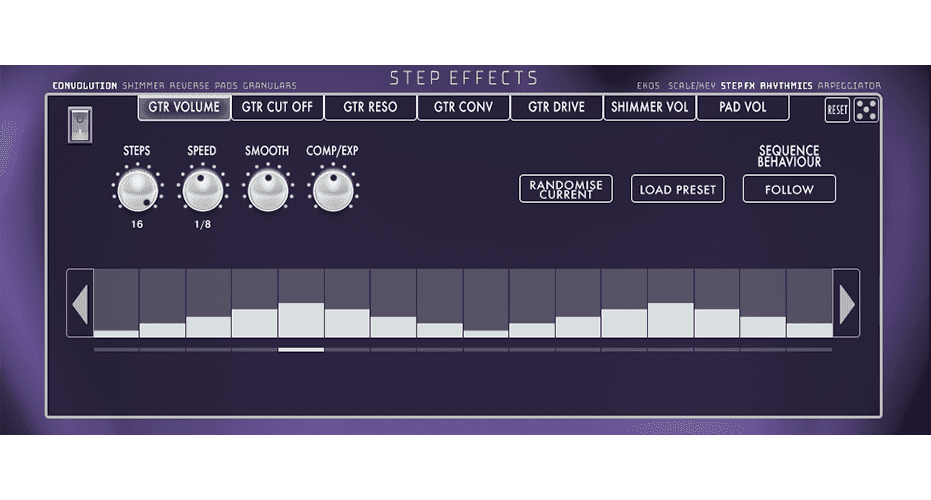Click RANDOMISE CURRENT button

tap(566, 189)
